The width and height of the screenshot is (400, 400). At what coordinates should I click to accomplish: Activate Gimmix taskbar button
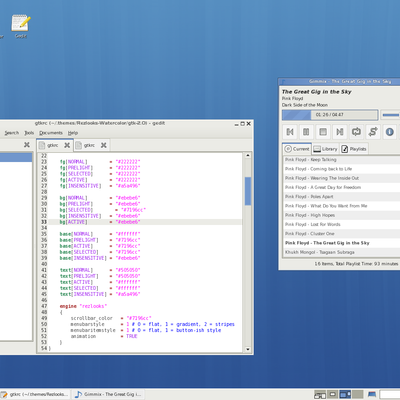(109, 394)
